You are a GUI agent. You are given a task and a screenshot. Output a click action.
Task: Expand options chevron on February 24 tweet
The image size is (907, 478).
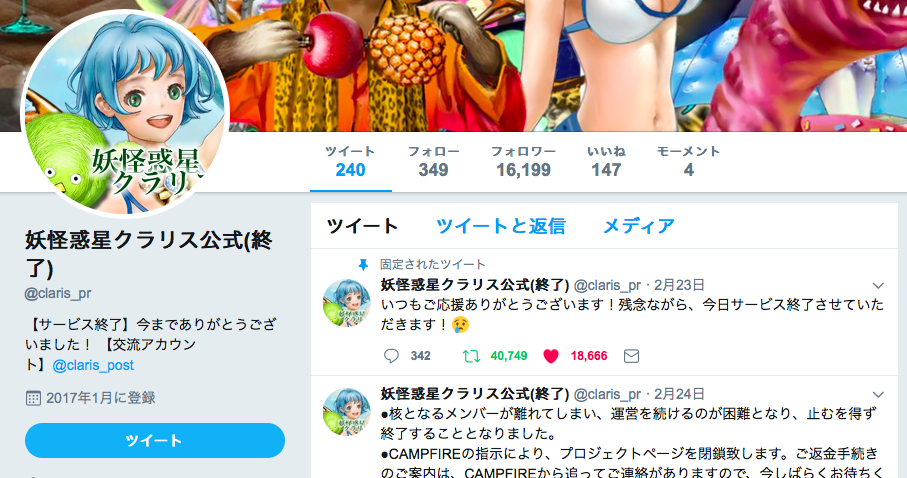pos(878,395)
